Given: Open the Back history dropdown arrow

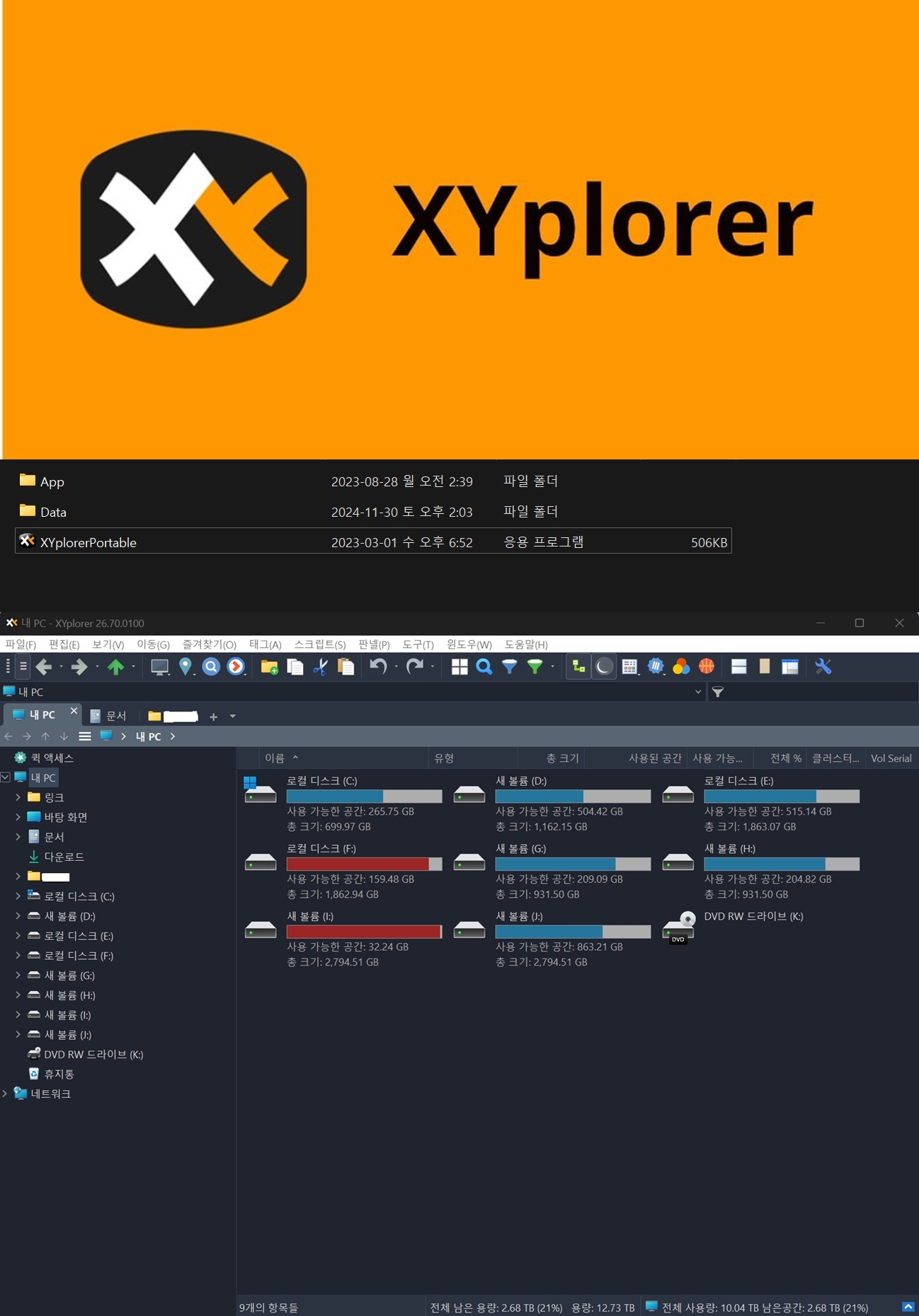Looking at the screenshot, I should point(61,667).
